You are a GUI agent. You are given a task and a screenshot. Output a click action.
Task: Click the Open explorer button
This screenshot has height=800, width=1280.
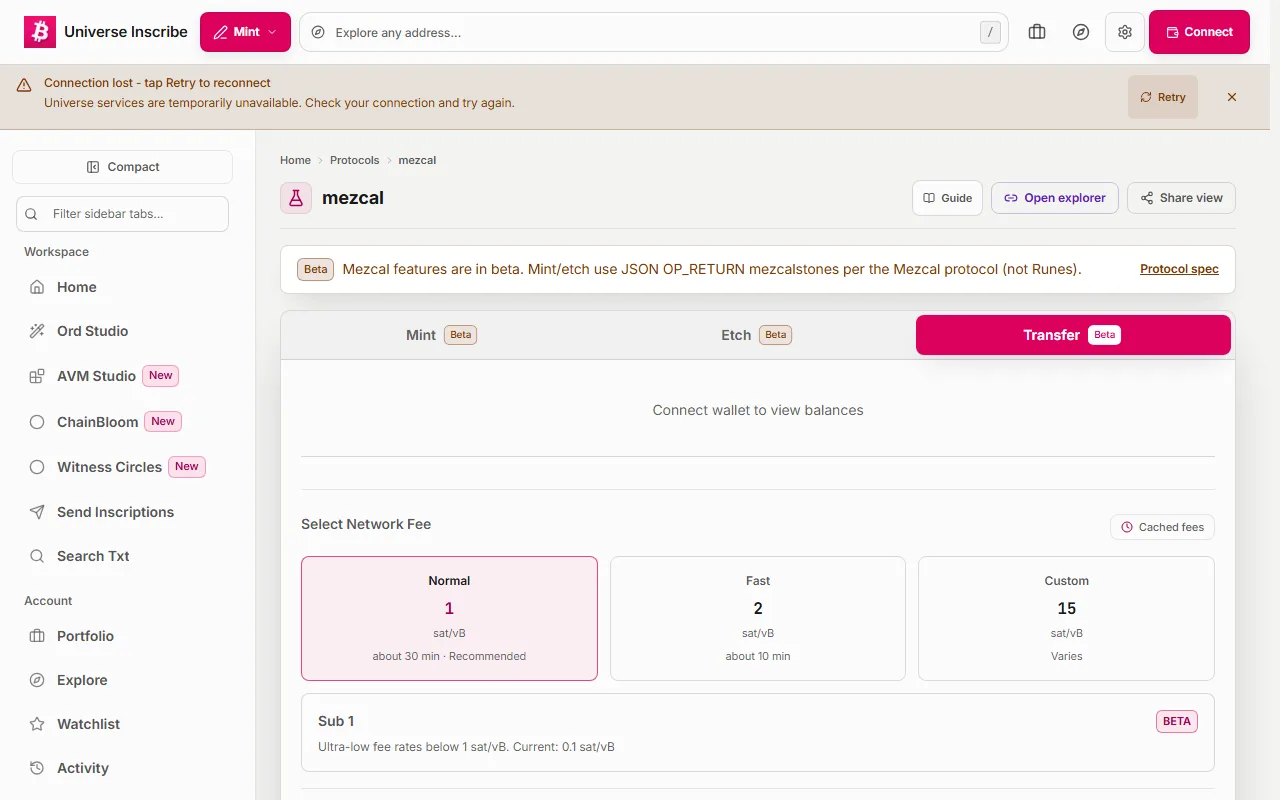[1055, 198]
